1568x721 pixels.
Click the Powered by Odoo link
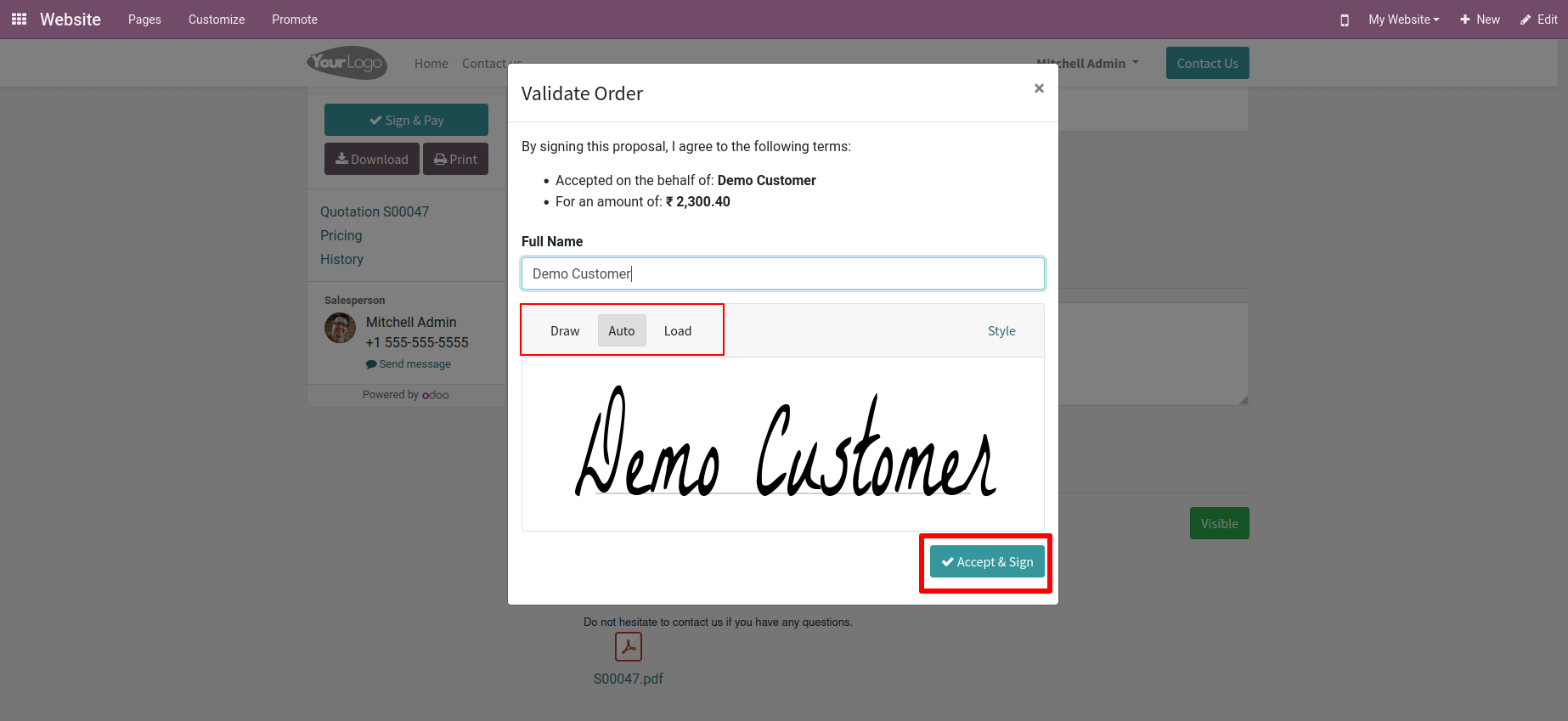(x=406, y=395)
